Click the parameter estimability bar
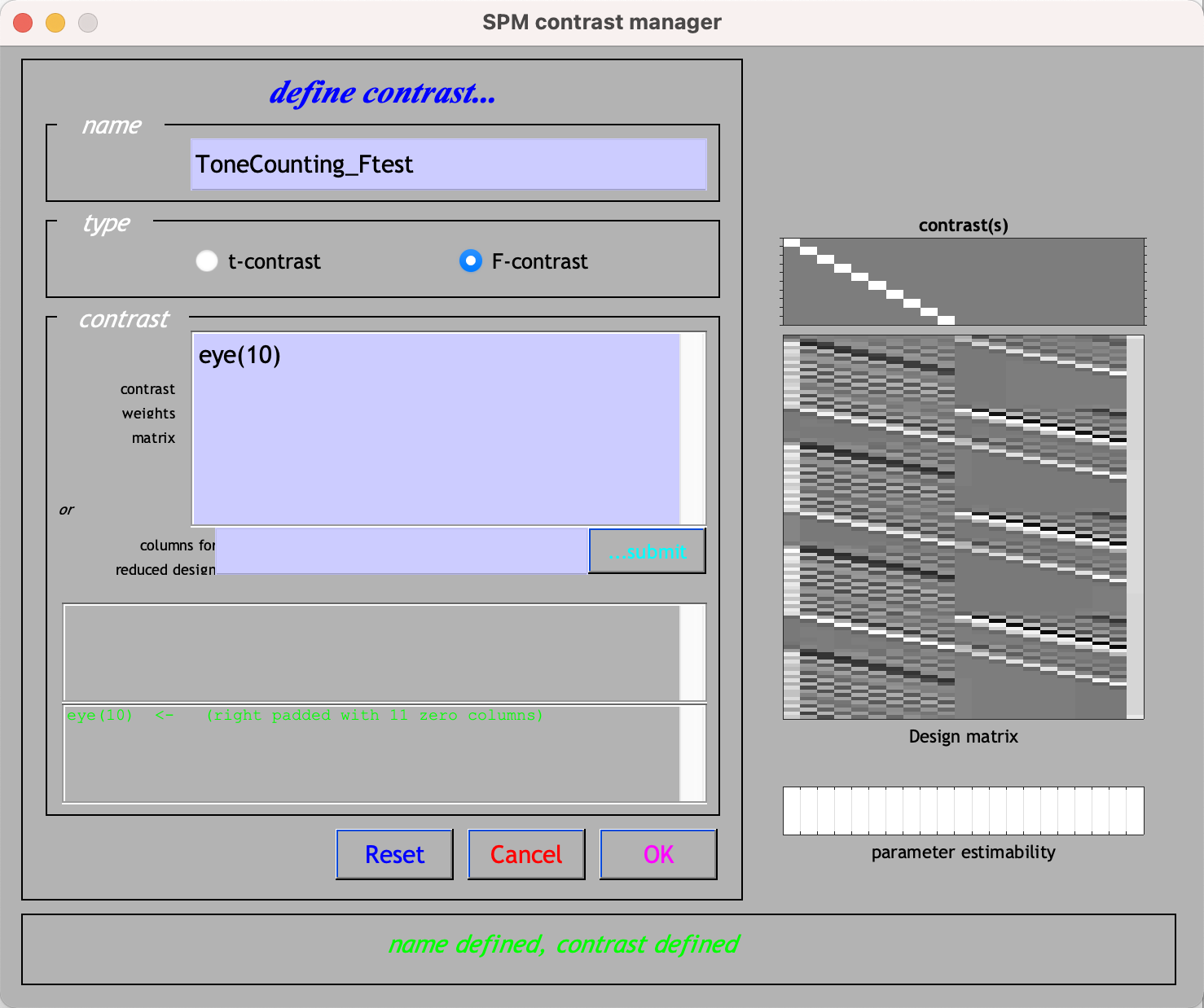Viewport: 1204px width, 1008px height. [964, 811]
